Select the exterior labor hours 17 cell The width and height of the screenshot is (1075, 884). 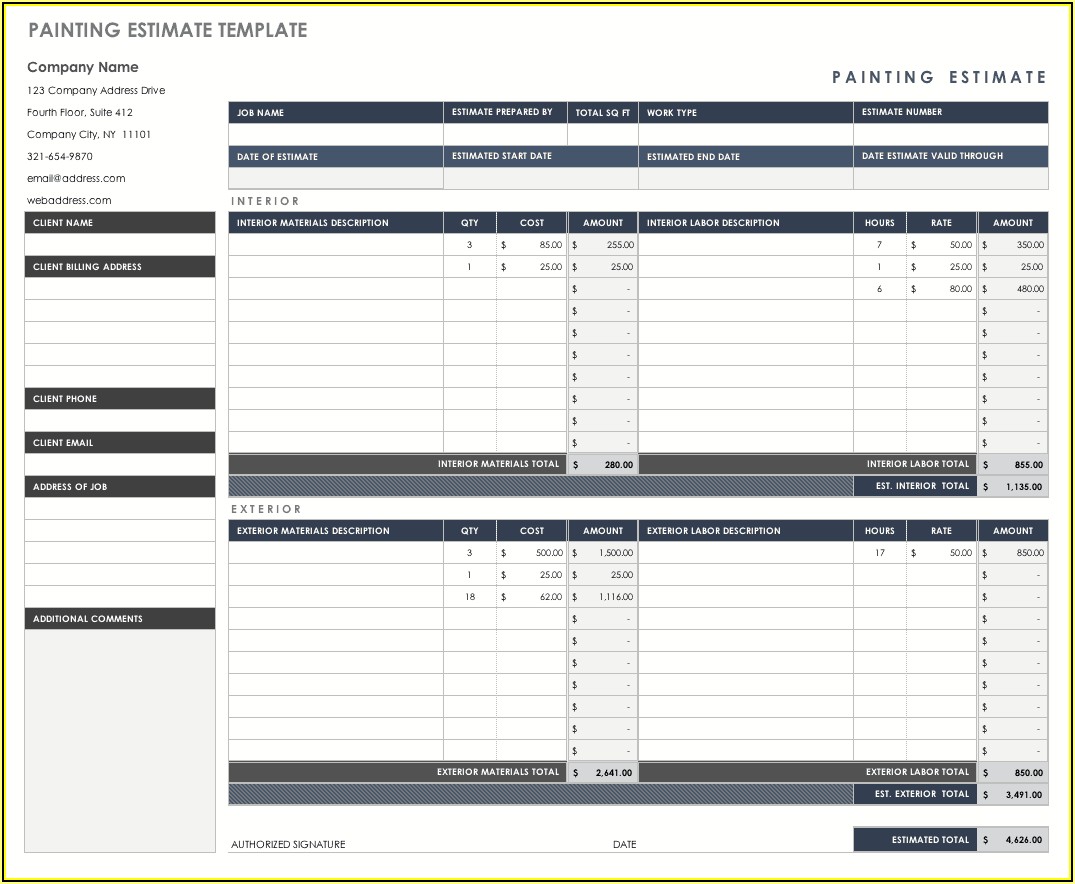880,553
